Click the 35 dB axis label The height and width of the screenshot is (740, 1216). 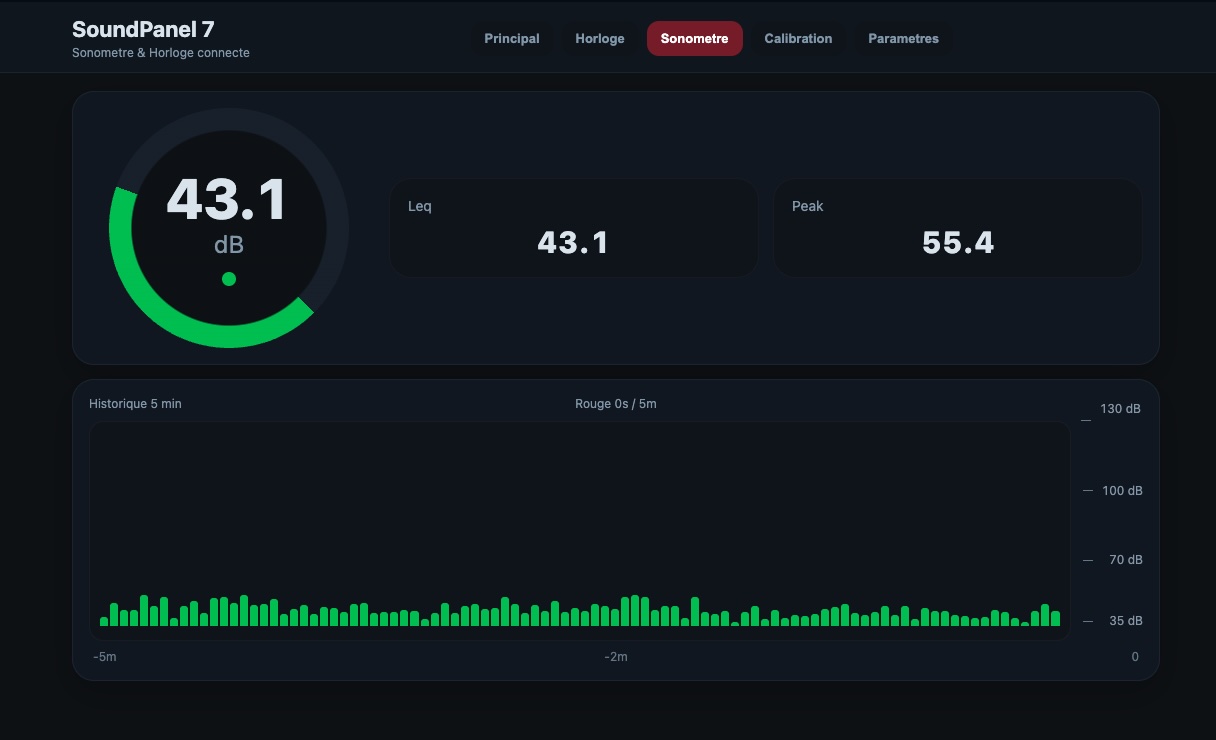coord(1126,621)
